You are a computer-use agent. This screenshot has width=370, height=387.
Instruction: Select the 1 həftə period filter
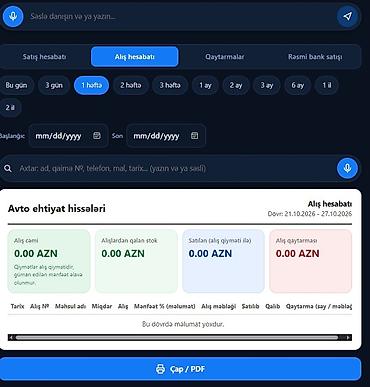(x=91, y=85)
